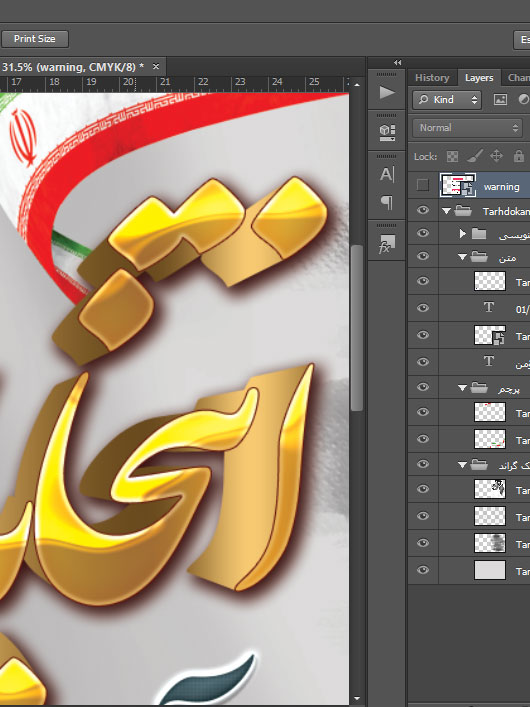Click the "پرچم" group name

509,389
